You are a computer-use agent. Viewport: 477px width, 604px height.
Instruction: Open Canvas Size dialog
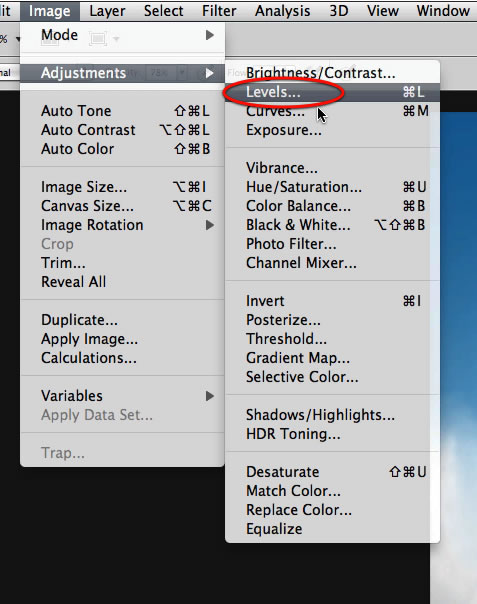[x=123, y=206]
